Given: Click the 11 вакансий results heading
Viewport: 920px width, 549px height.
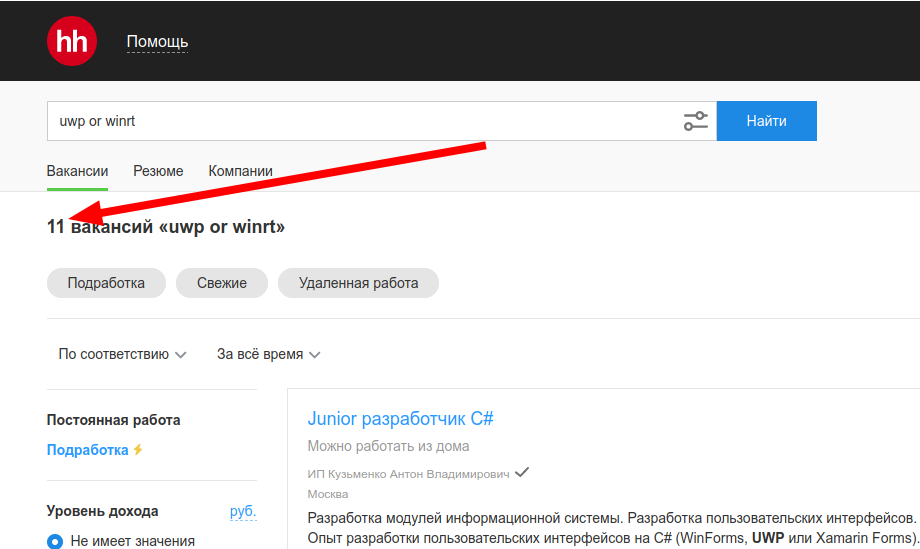Looking at the screenshot, I should pyautogui.click(x=165, y=226).
